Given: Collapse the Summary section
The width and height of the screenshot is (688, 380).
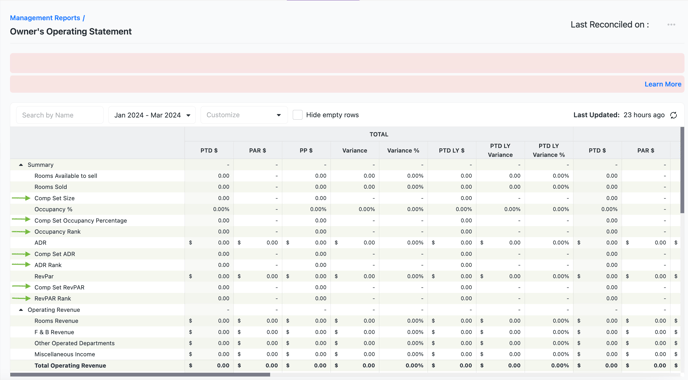Looking at the screenshot, I should (x=21, y=165).
